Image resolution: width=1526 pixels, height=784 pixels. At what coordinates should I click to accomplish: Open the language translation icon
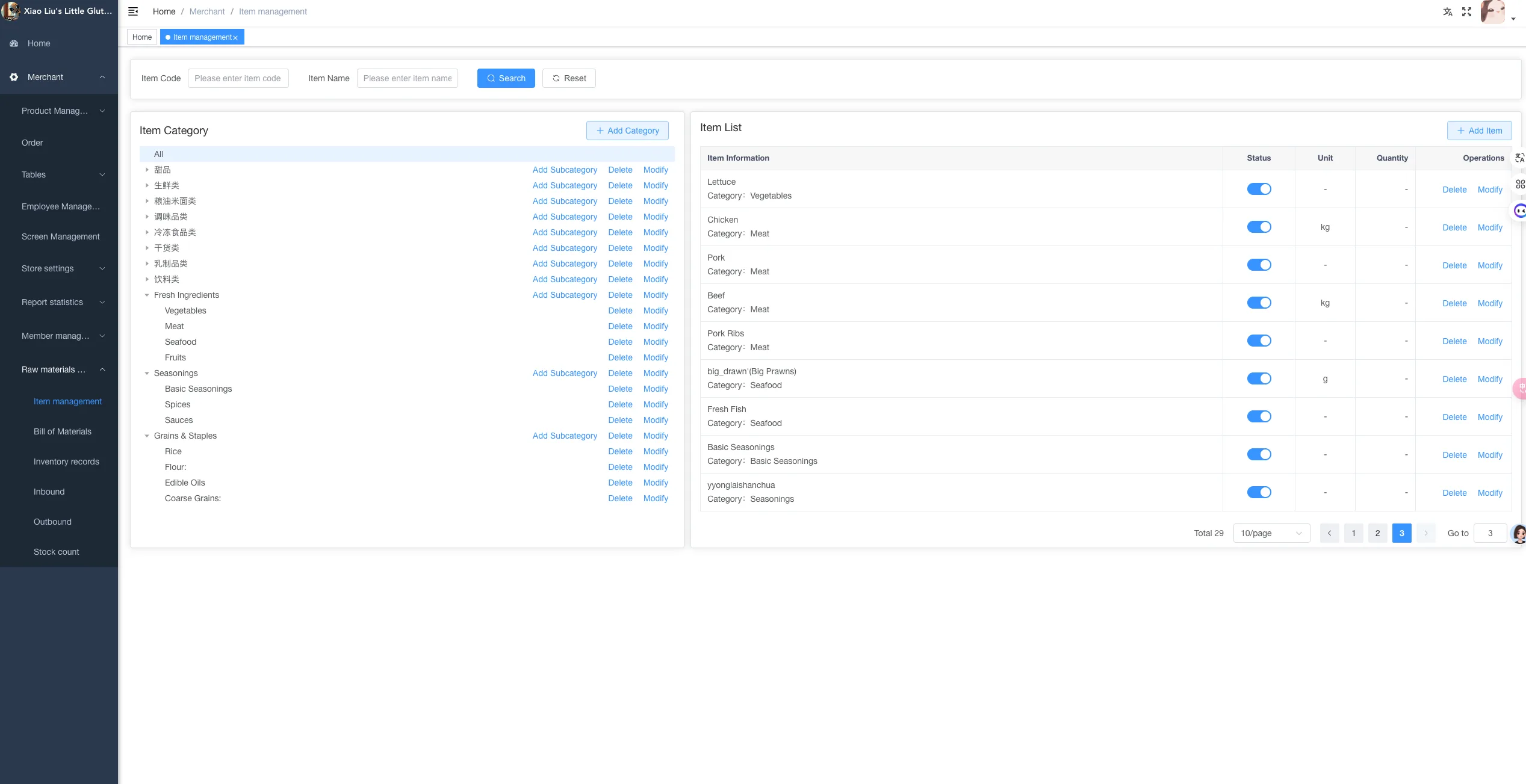click(x=1448, y=11)
